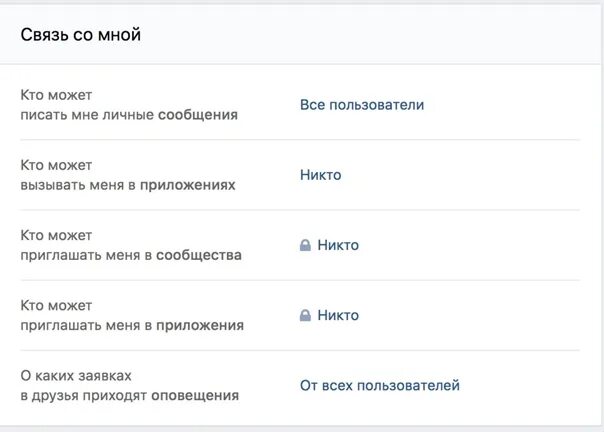The image size is (604, 432).
Task: Open 'Никто' dropdown for app calls
Action: 320,175
